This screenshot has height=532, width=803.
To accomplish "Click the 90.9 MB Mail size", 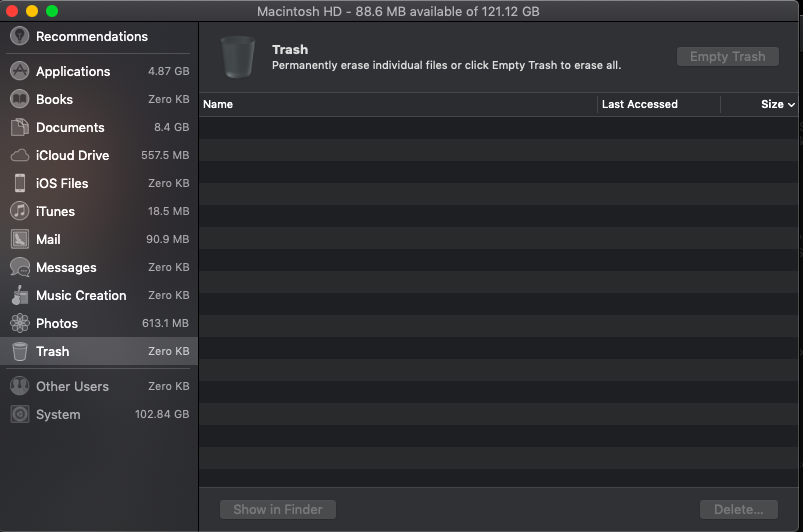I will [x=167, y=239].
